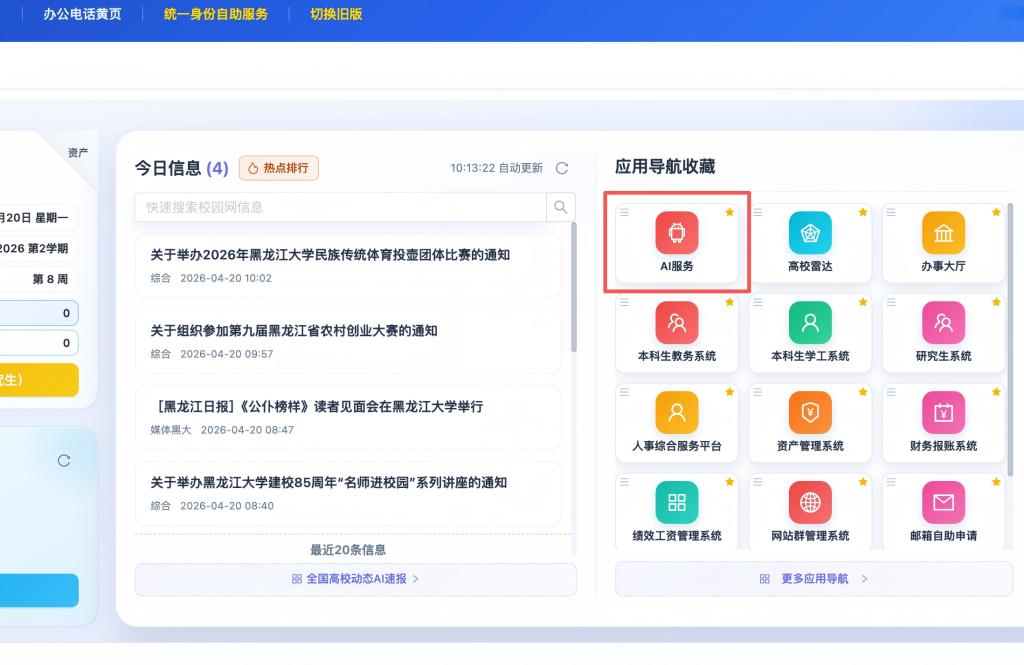The width and height of the screenshot is (1024, 665).
Task: Click the 热点排行 button
Action: coord(279,168)
